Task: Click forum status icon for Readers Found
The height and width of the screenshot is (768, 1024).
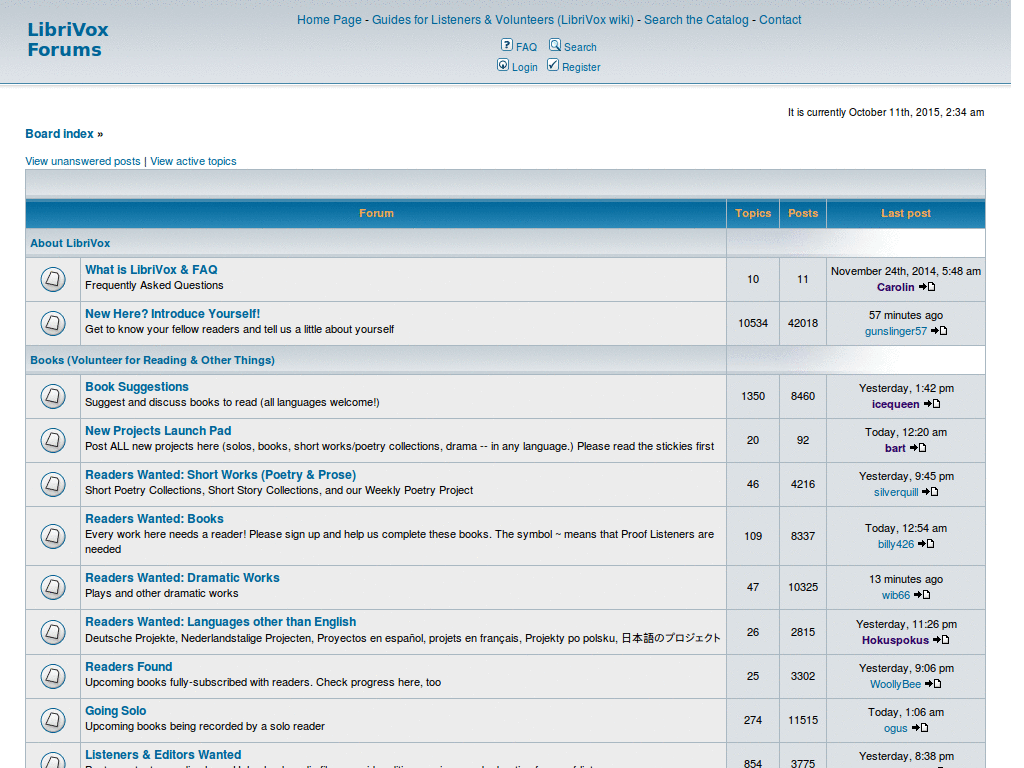Action: pos(53,676)
